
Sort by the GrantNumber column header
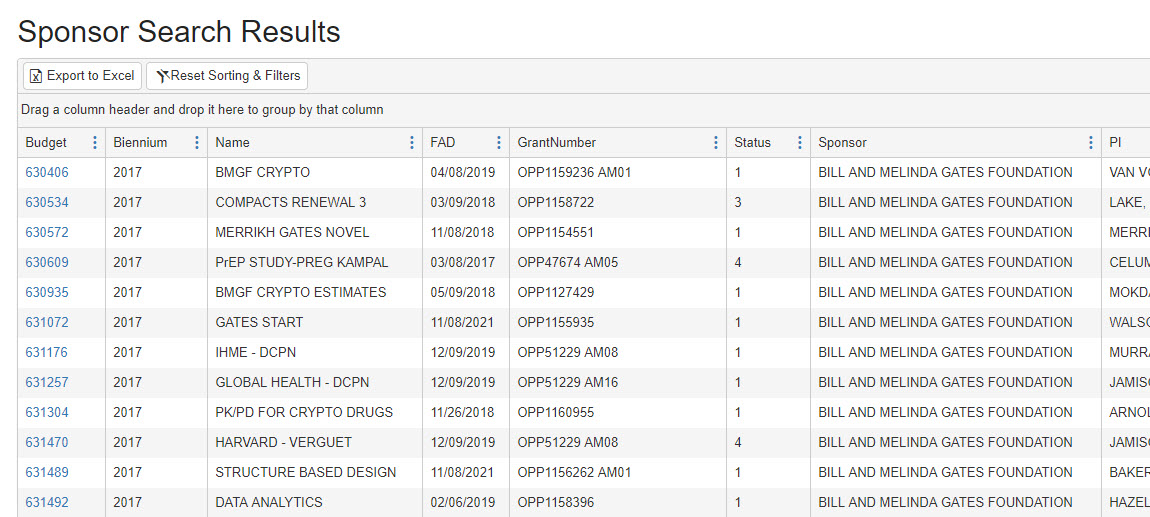tap(557, 142)
